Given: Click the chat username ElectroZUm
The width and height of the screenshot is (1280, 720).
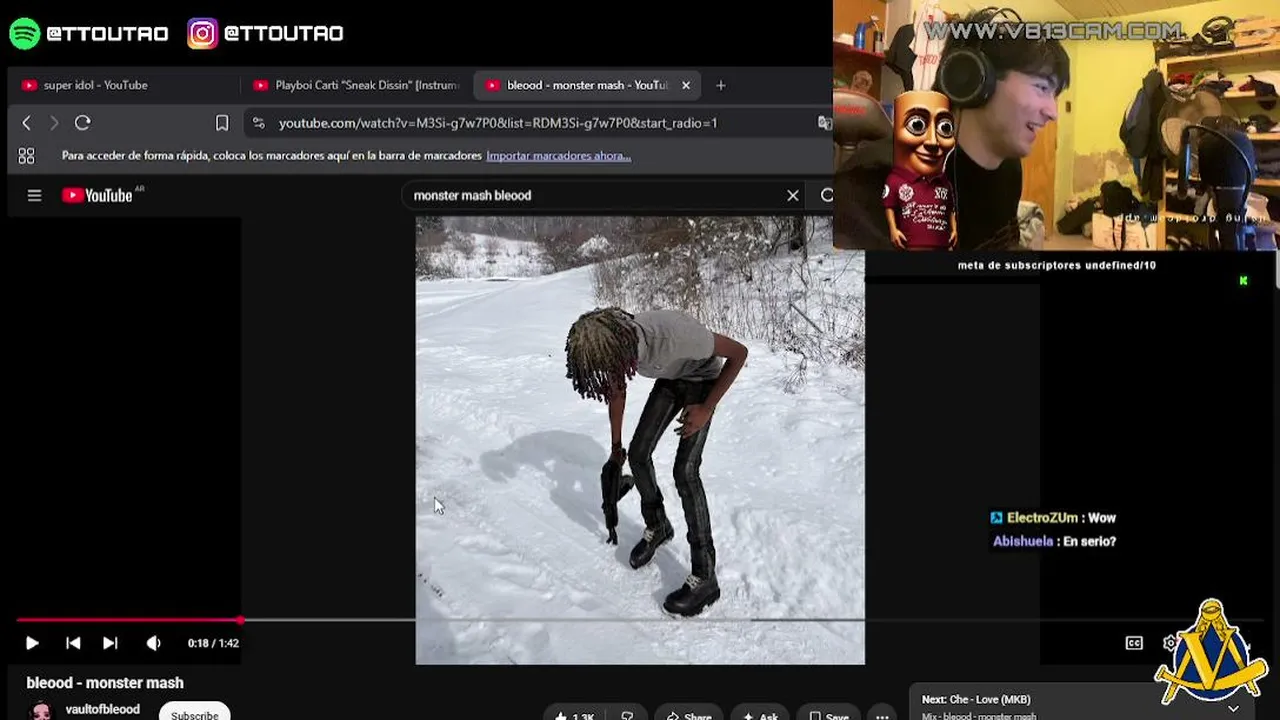Looking at the screenshot, I should [1042, 518].
